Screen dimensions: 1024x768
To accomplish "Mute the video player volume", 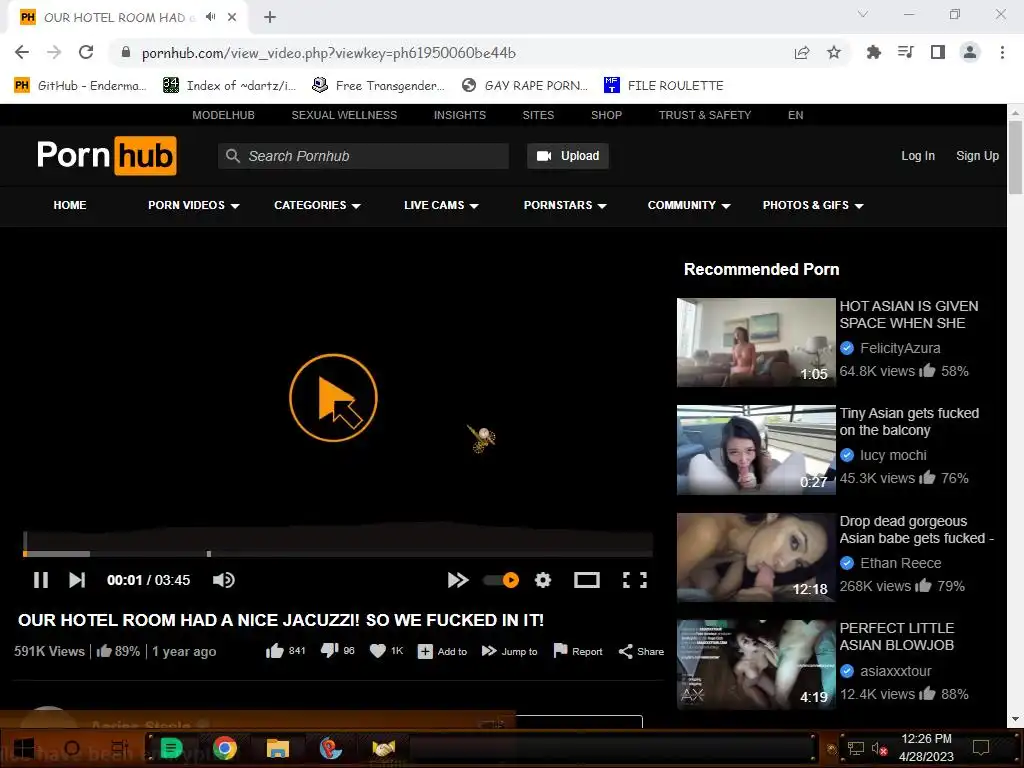I will [223, 580].
